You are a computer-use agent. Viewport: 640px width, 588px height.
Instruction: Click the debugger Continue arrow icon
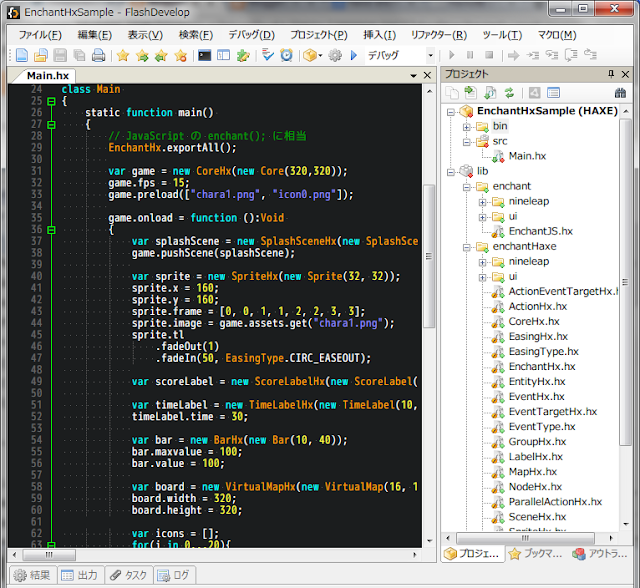[x=513, y=55]
